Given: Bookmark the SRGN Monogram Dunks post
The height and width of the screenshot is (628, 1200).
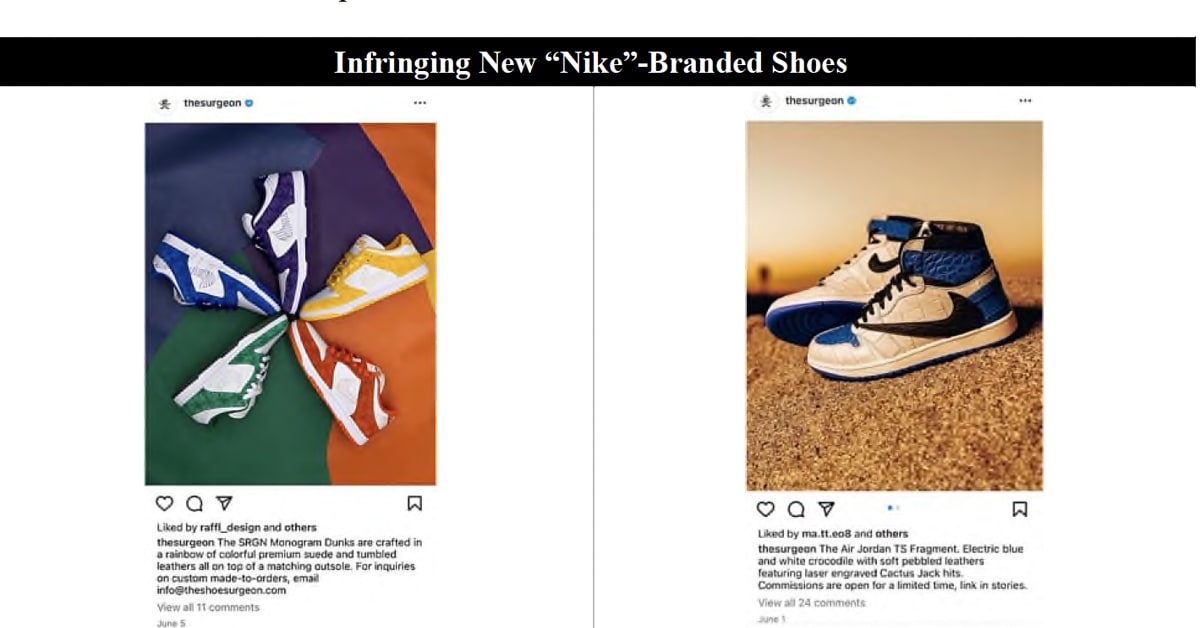Looking at the screenshot, I should (413, 503).
